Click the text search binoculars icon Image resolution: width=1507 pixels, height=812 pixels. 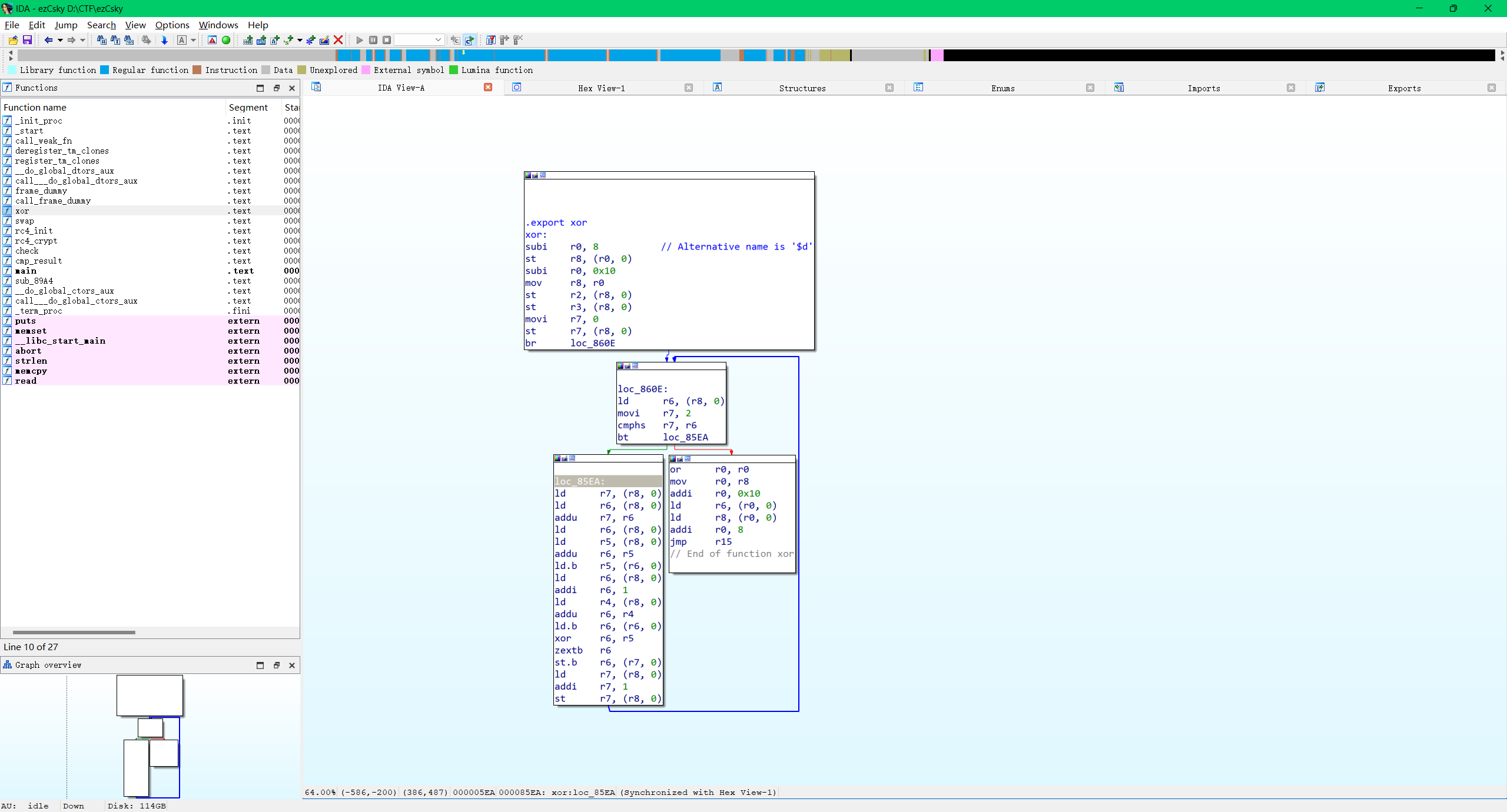[115, 40]
